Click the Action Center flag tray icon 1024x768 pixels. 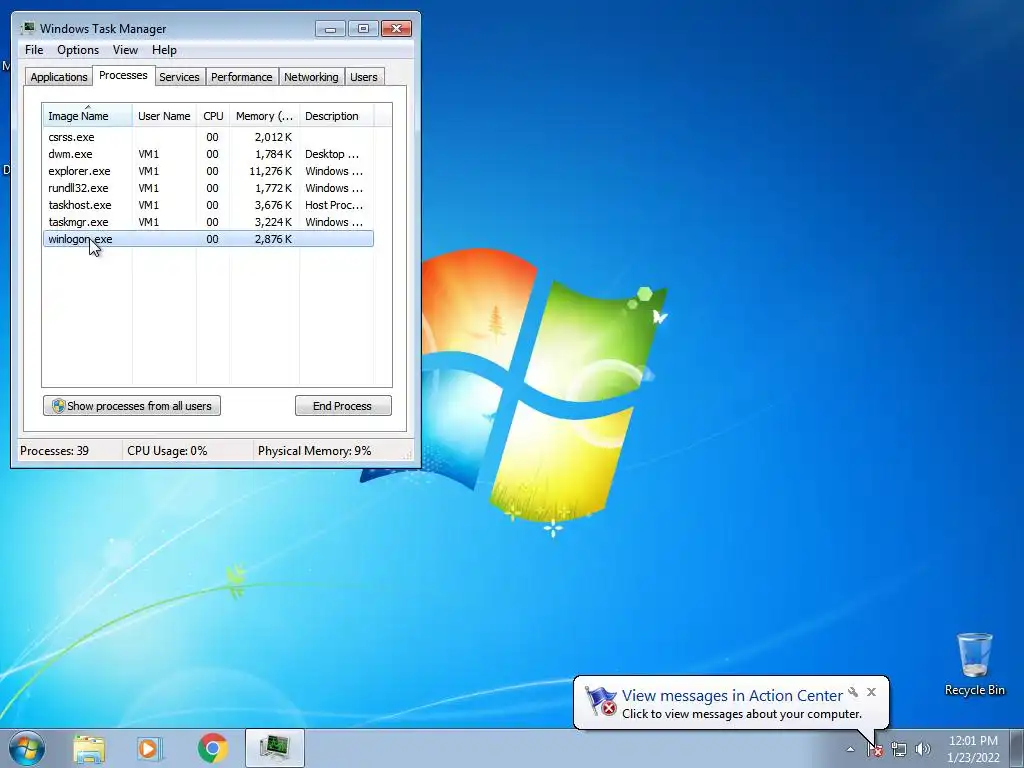(875, 749)
